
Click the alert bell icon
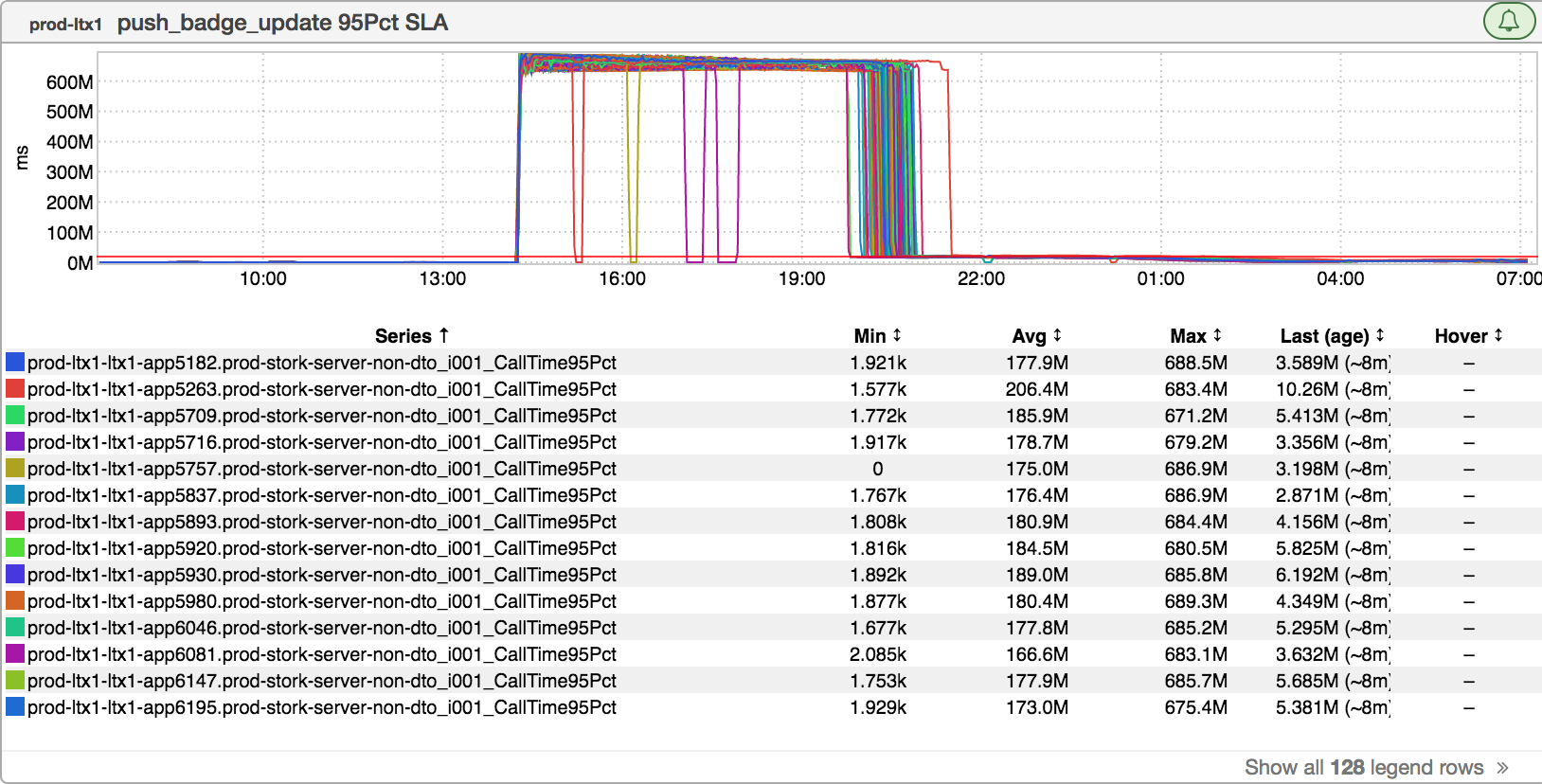pyautogui.click(x=1509, y=21)
